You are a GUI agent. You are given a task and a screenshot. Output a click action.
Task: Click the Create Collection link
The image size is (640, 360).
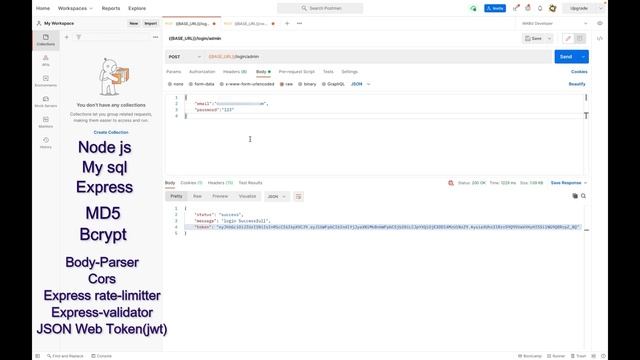[x=111, y=132]
